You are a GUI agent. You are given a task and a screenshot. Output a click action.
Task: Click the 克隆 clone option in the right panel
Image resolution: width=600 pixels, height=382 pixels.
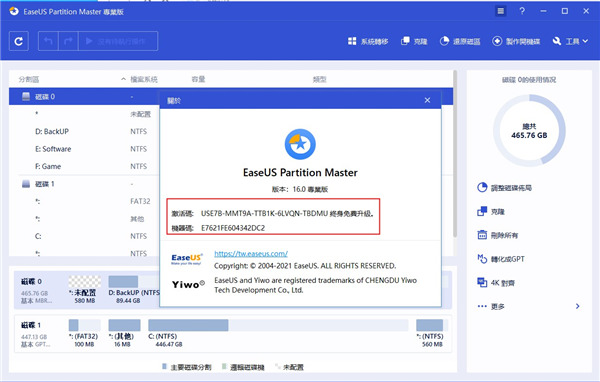tap(491, 212)
